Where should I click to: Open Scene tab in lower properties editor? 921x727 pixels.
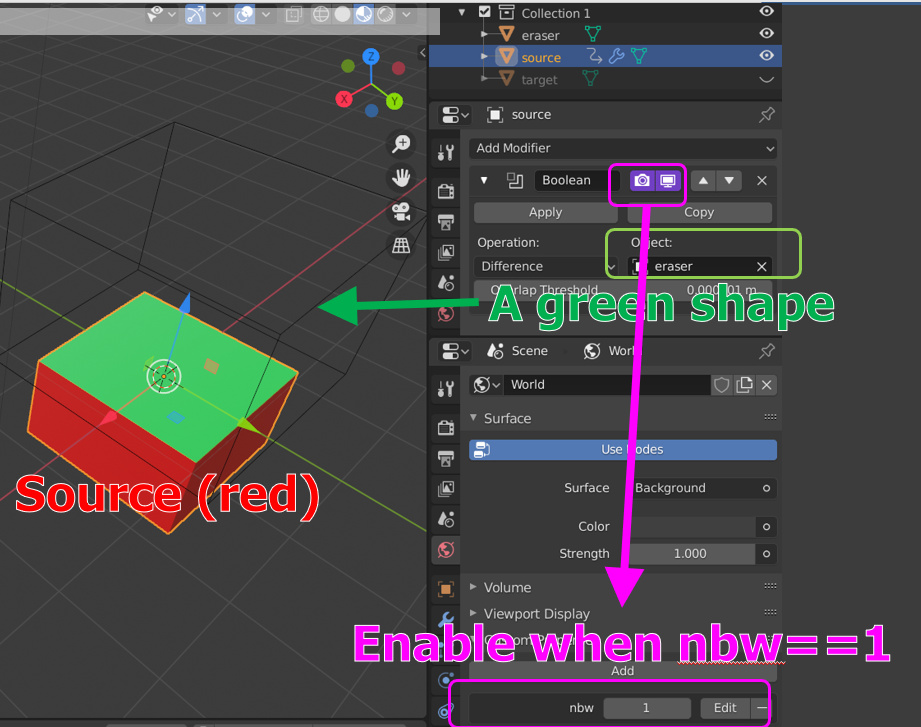click(446, 520)
